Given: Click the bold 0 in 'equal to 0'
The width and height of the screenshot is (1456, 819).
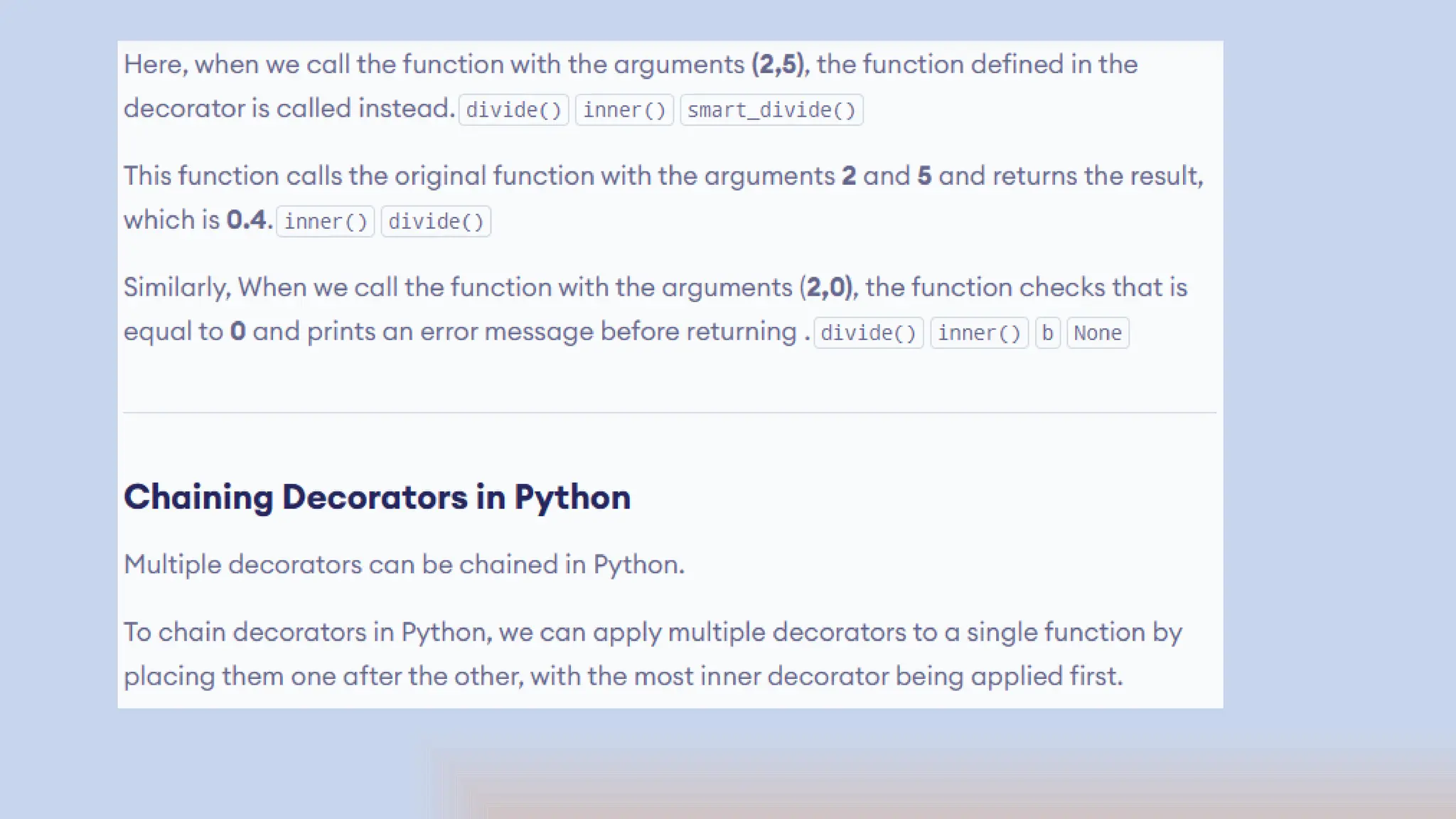Looking at the screenshot, I should [x=237, y=331].
